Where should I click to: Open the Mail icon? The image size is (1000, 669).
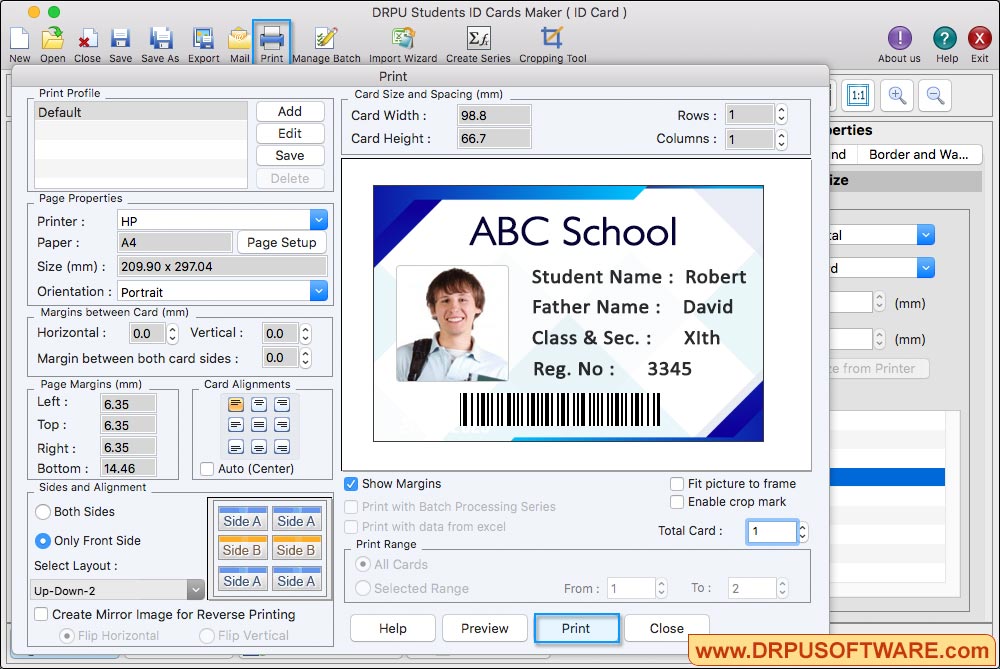[239, 40]
